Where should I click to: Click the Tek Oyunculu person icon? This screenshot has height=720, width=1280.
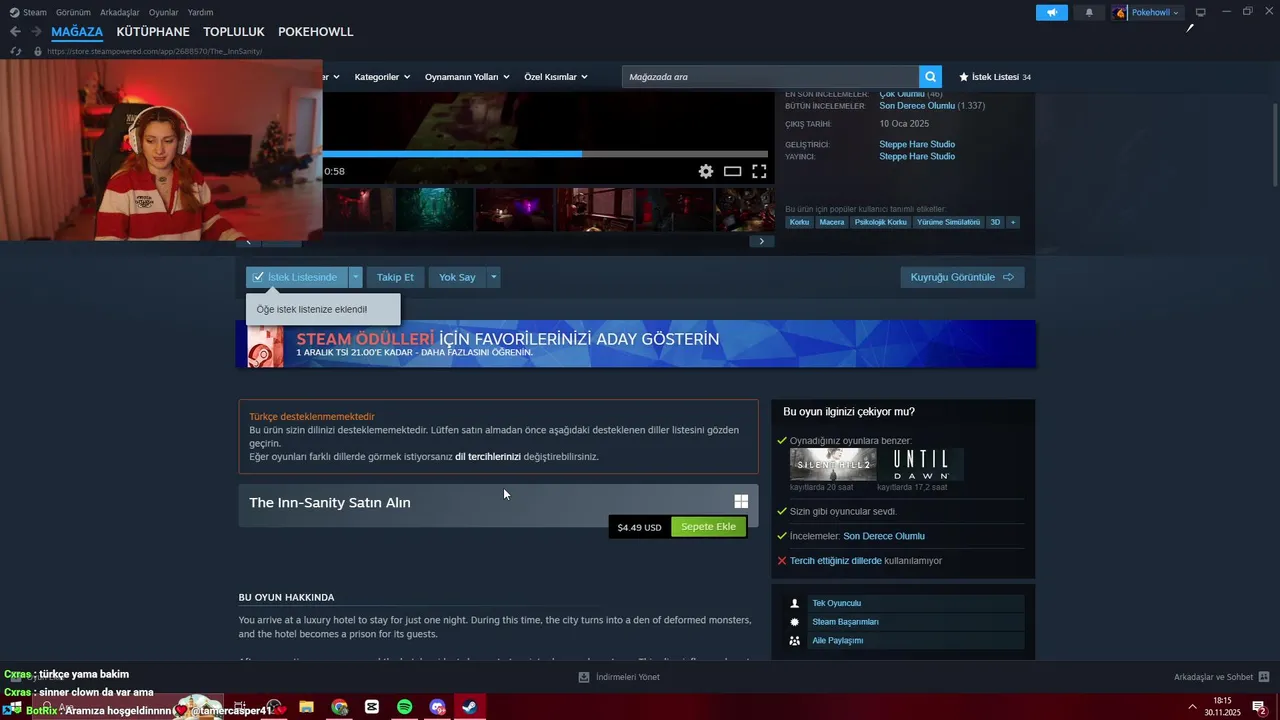pos(795,603)
